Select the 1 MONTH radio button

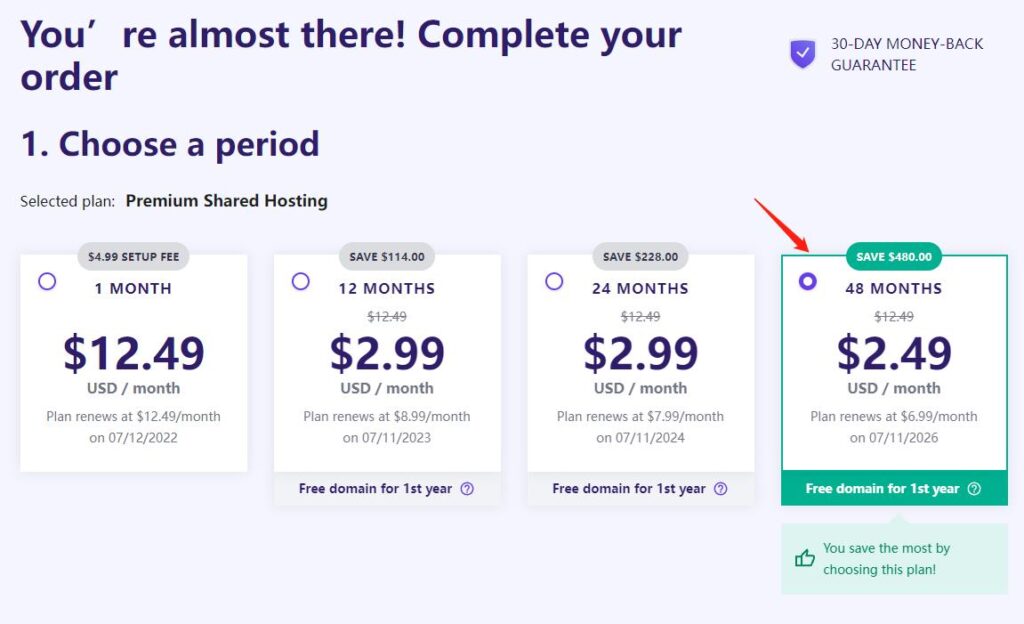[x=47, y=281]
